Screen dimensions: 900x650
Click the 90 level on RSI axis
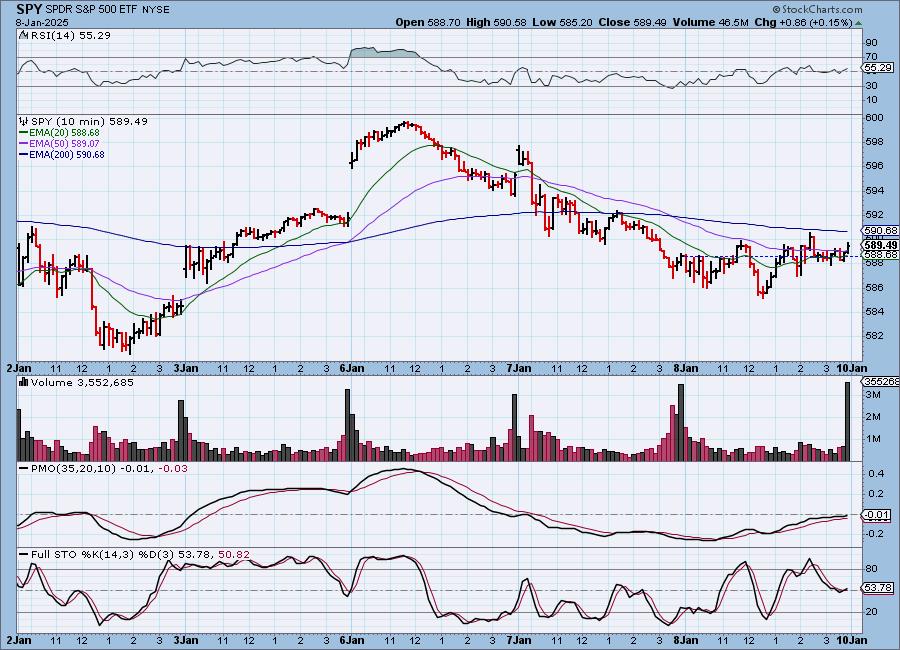[871, 42]
